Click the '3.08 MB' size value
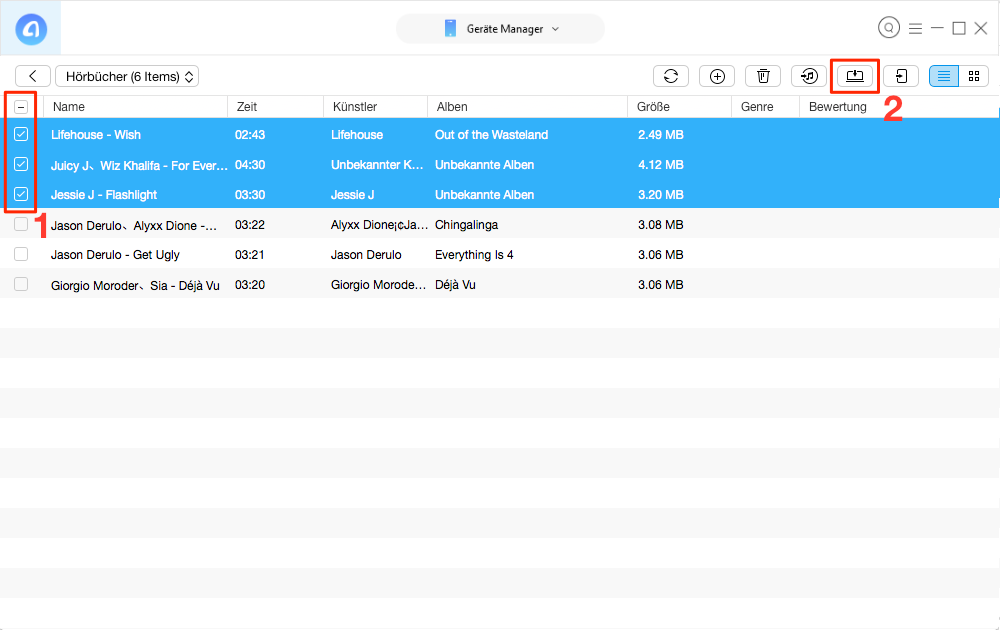Viewport: 1000px width, 630px height. click(x=661, y=224)
